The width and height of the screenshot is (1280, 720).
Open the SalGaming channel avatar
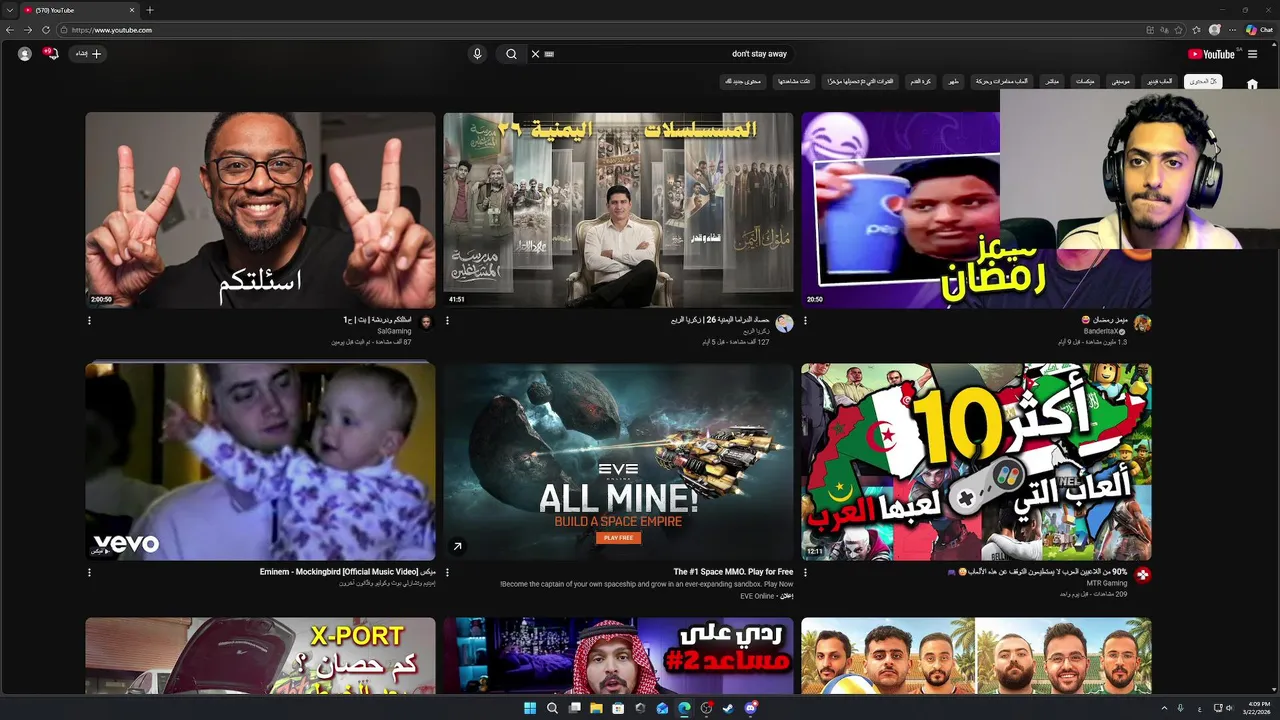[426, 323]
